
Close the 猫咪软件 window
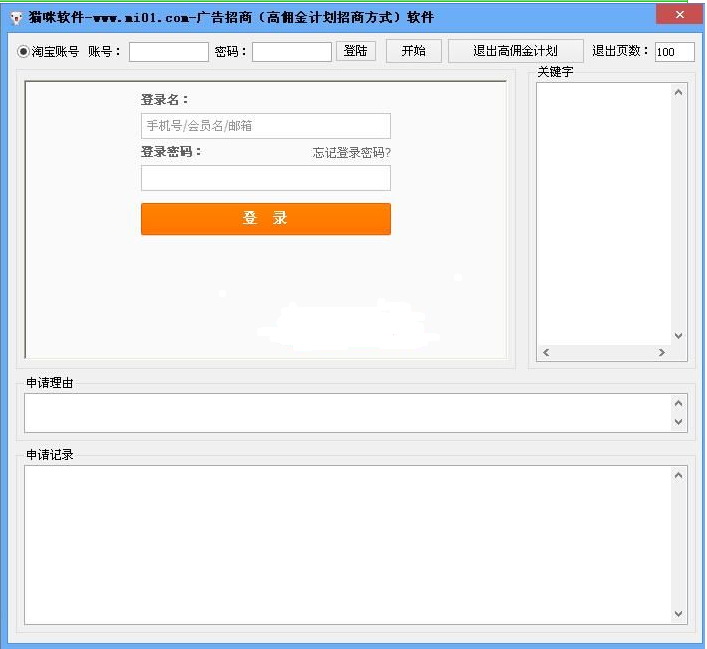[679, 14]
